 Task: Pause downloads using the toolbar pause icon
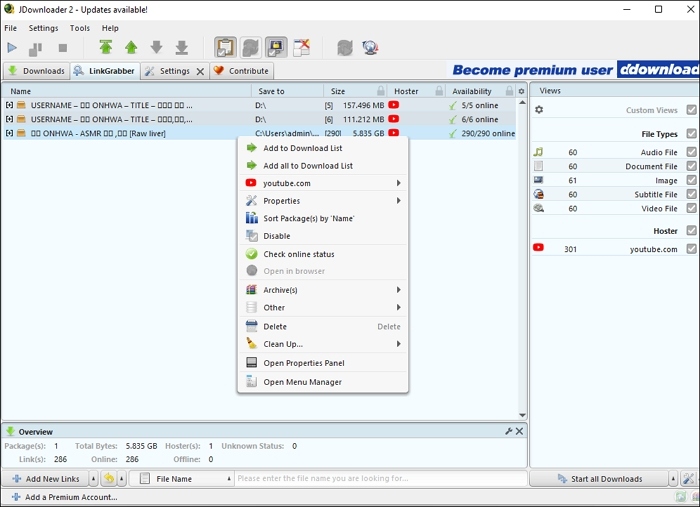[36, 48]
